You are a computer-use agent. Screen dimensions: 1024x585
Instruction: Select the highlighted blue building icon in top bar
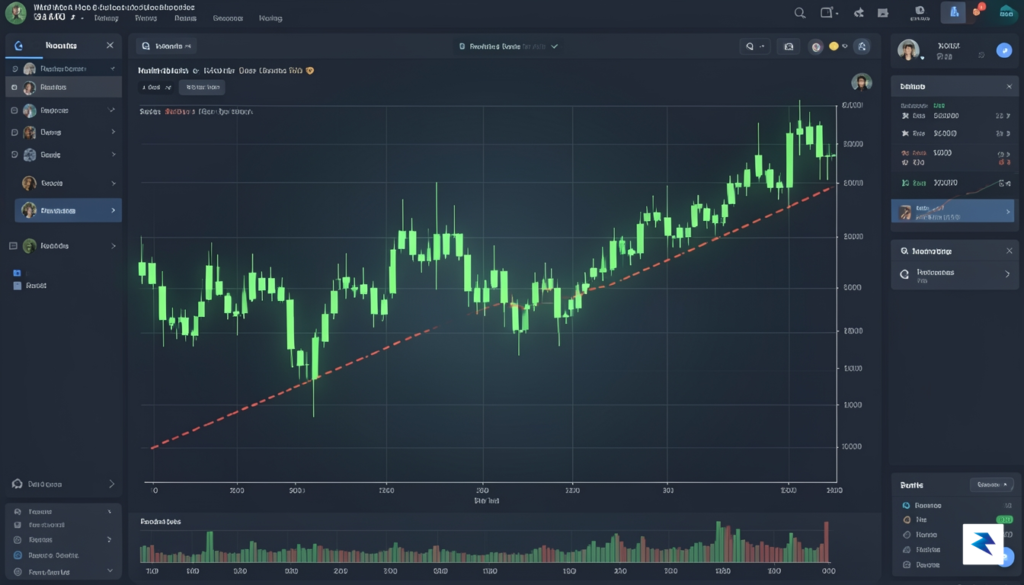[953, 12]
